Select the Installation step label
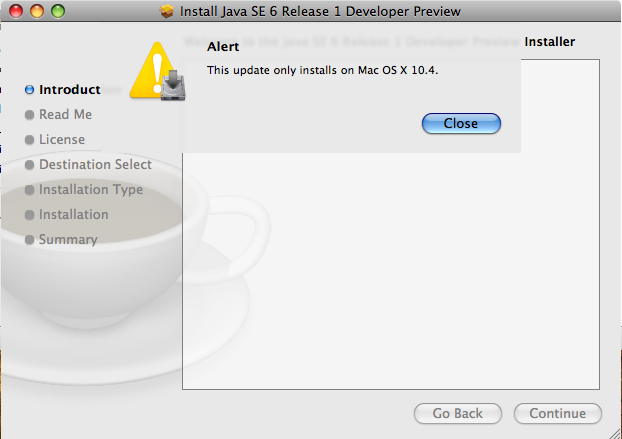The height and width of the screenshot is (439, 622). [73, 215]
